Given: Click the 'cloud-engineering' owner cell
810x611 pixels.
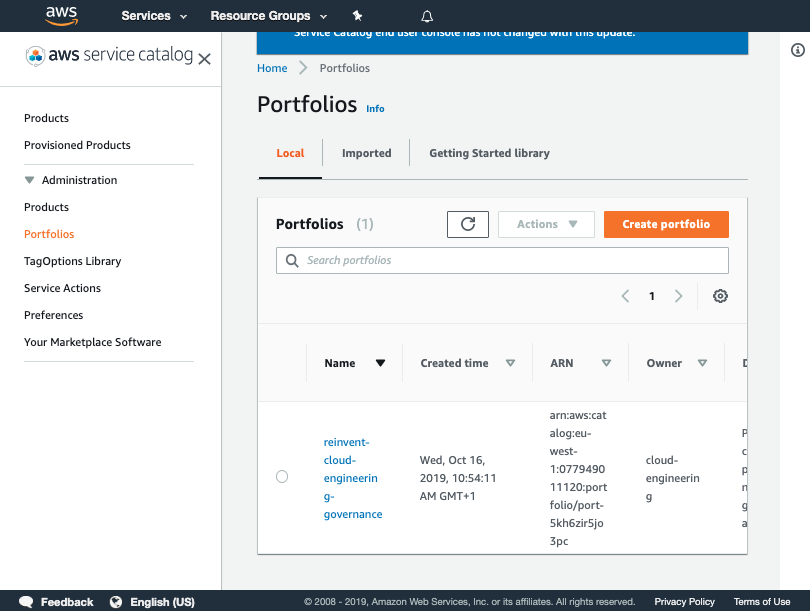Looking at the screenshot, I should [x=673, y=478].
